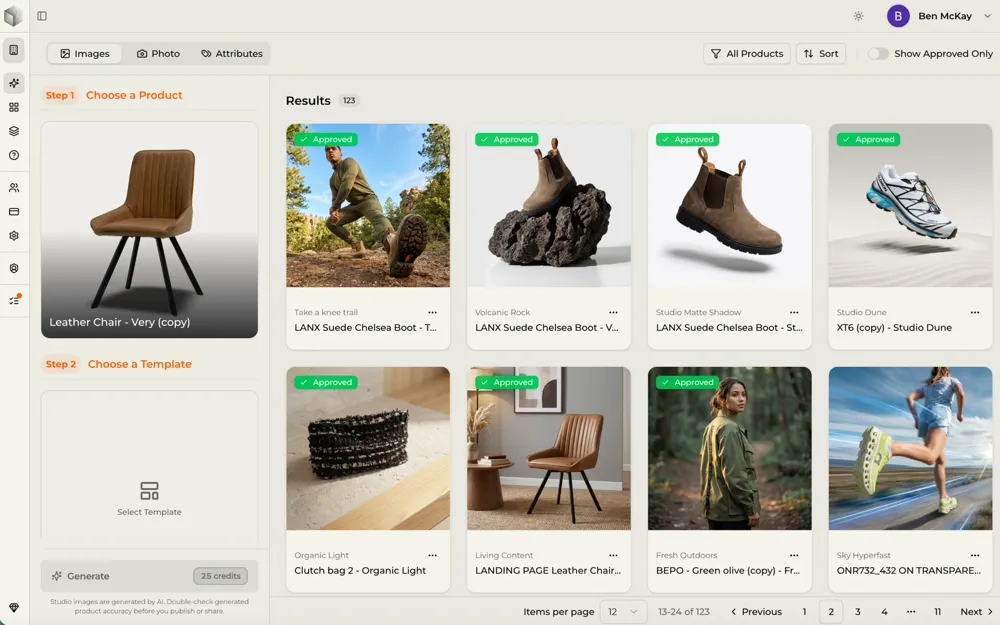Open the Take a knee trail image
Image resolution: width=1000 pixels, height=625 pixels.
tap(368, 205)
